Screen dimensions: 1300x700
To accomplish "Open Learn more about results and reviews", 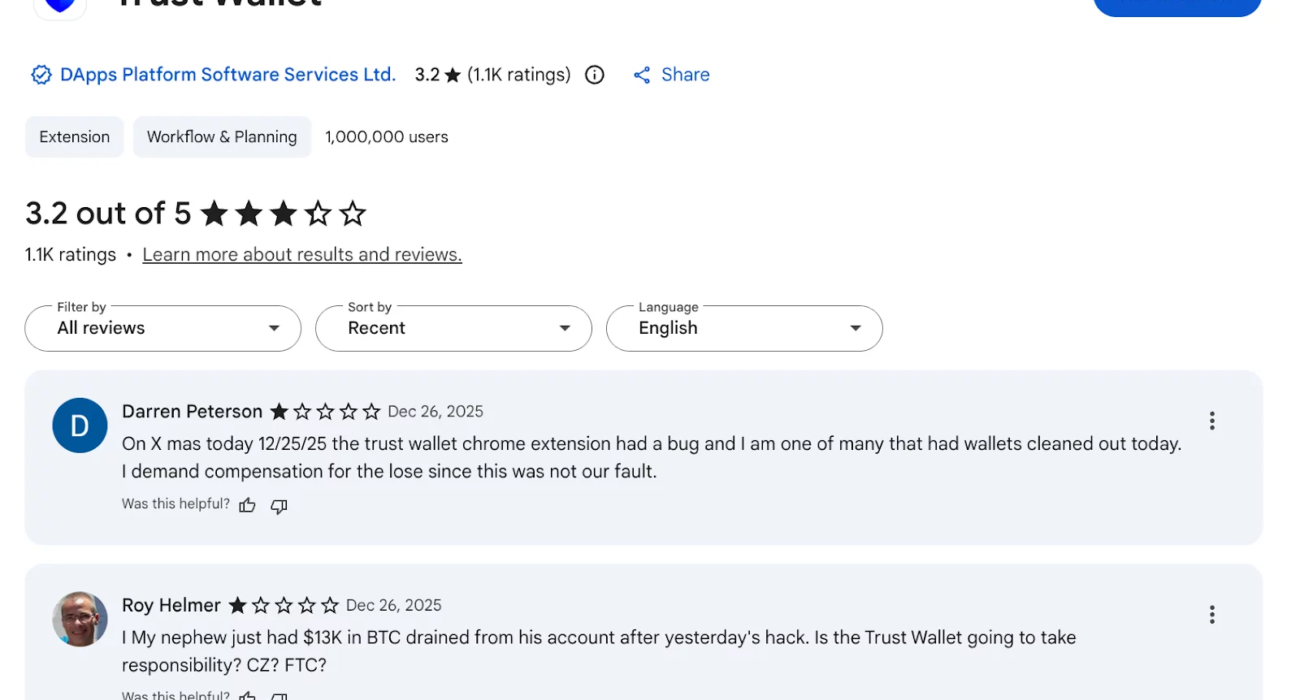I will pyautogui.click(x=302, y=255).
